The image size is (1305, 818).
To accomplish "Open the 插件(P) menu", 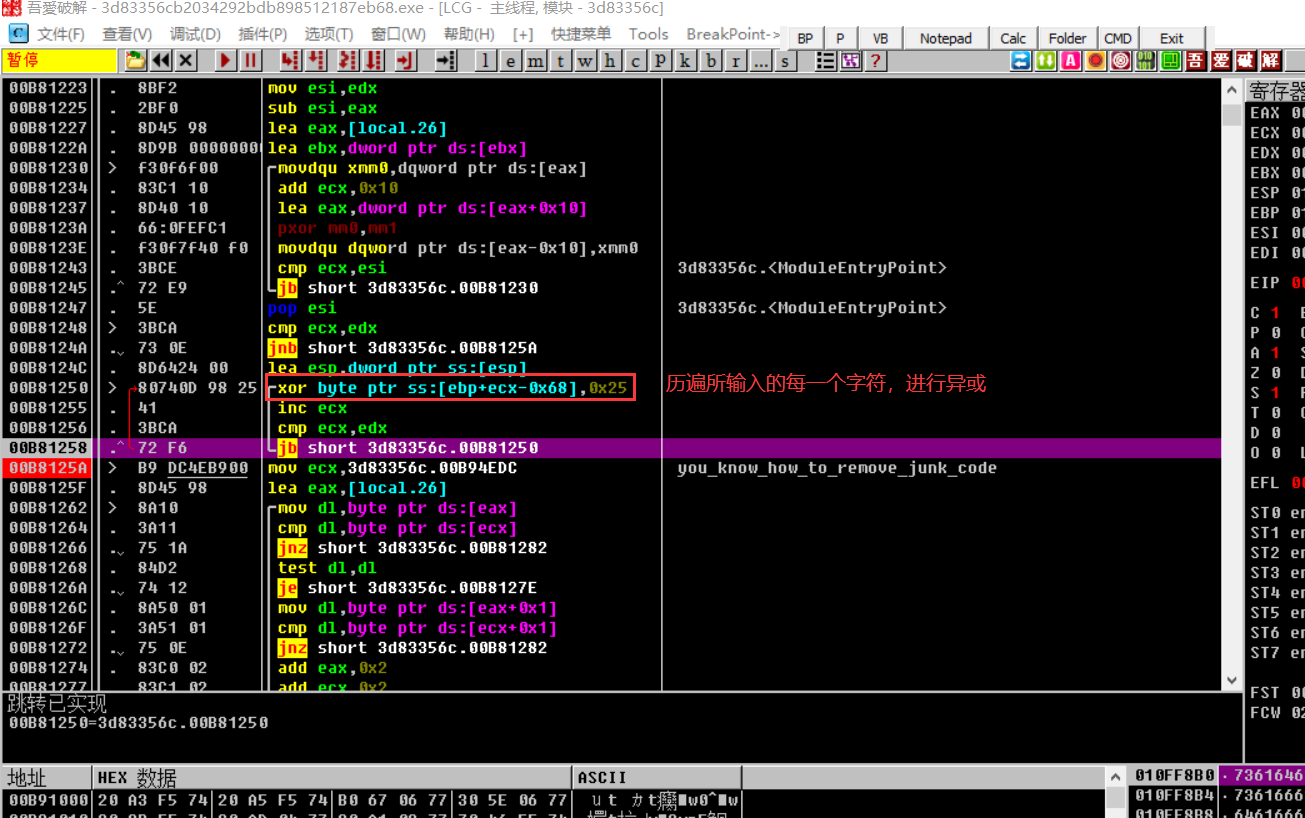I will pos(263,34).
